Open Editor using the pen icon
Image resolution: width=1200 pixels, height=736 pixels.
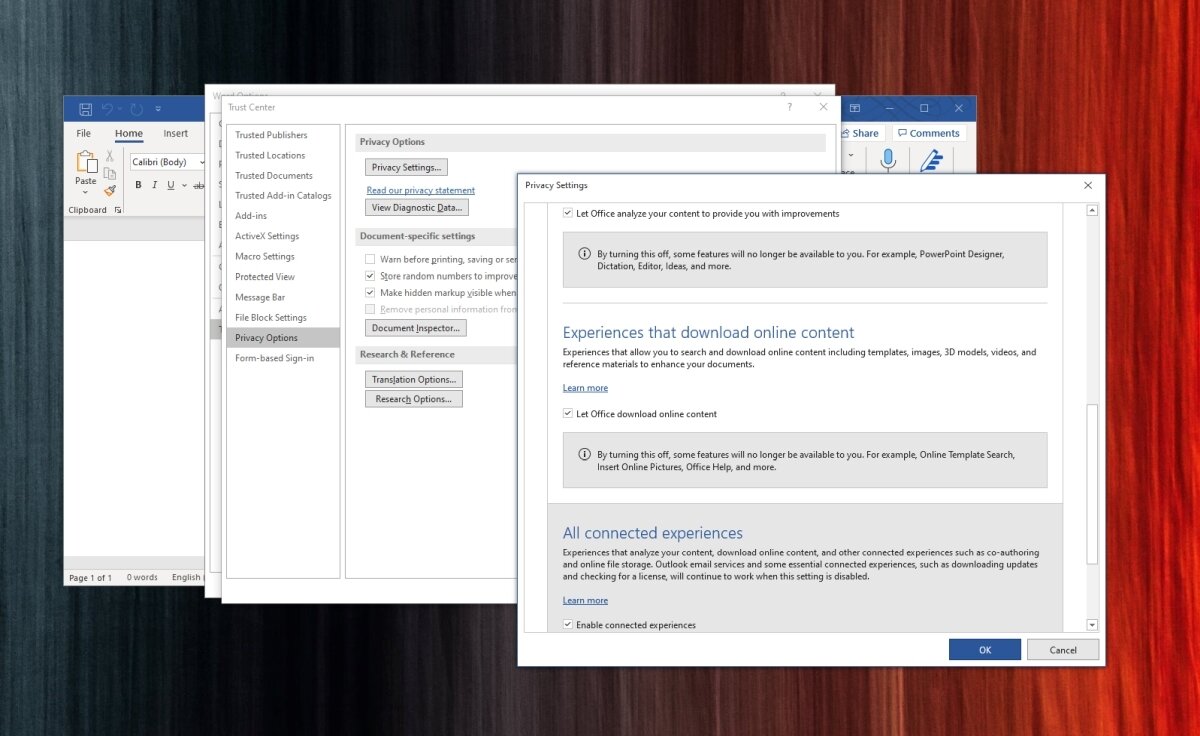[932, 160]
